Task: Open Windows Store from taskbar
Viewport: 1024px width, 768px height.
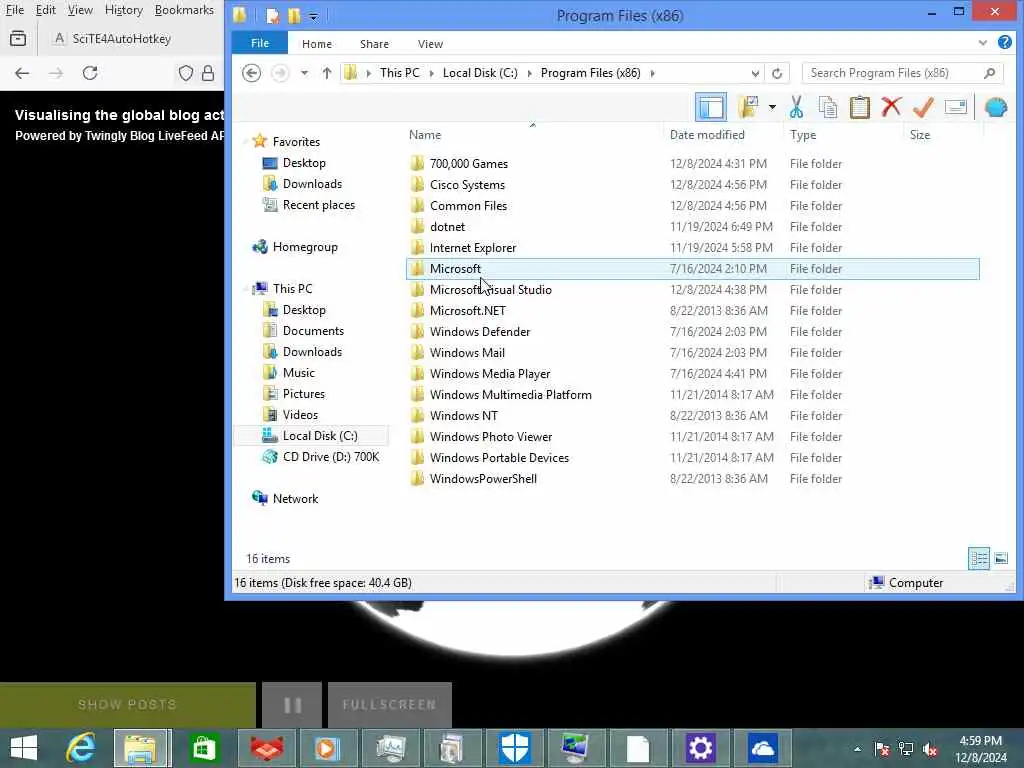Action: tap(204, 748)
